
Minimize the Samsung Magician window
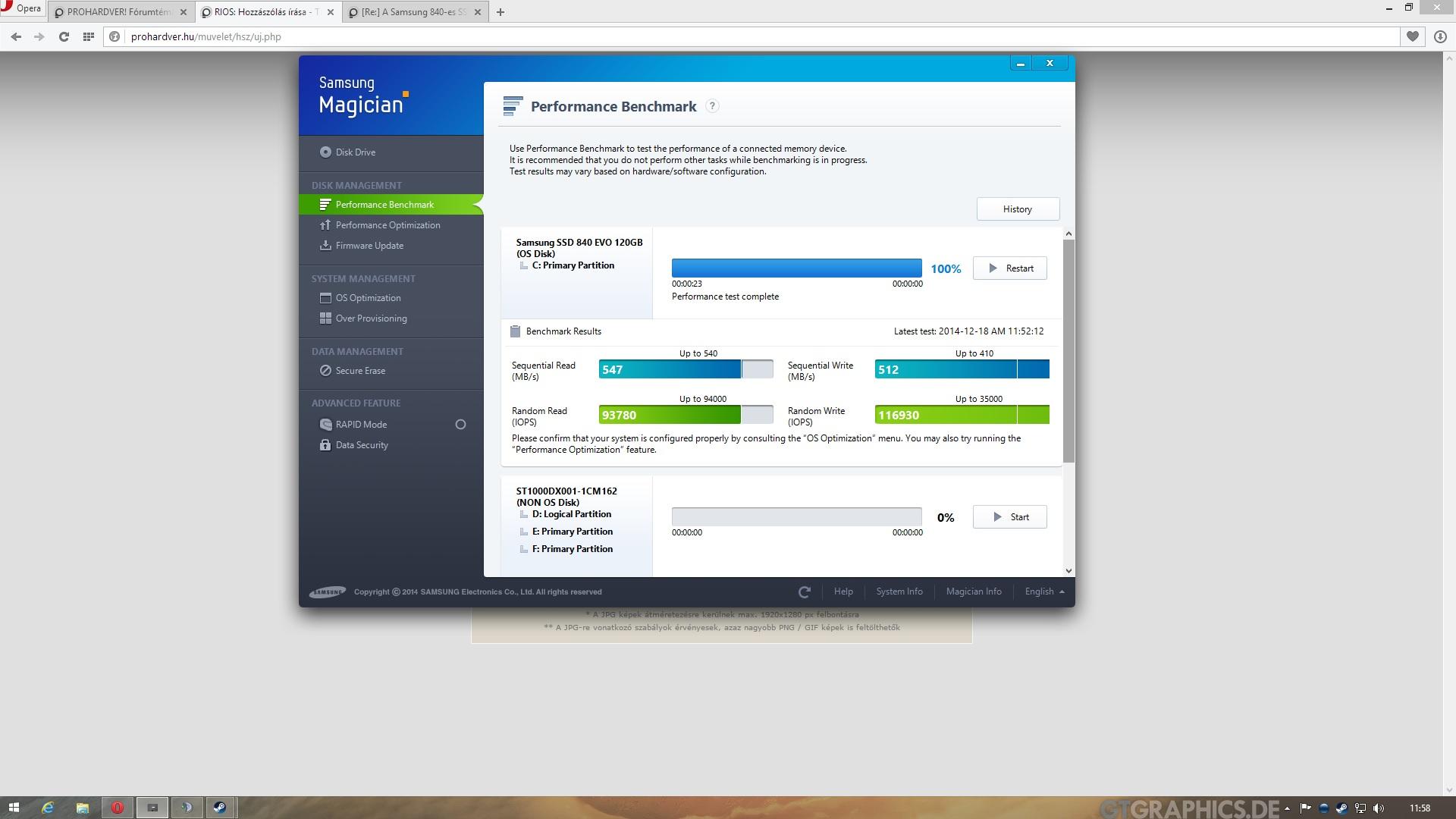tap(1021, 64)
